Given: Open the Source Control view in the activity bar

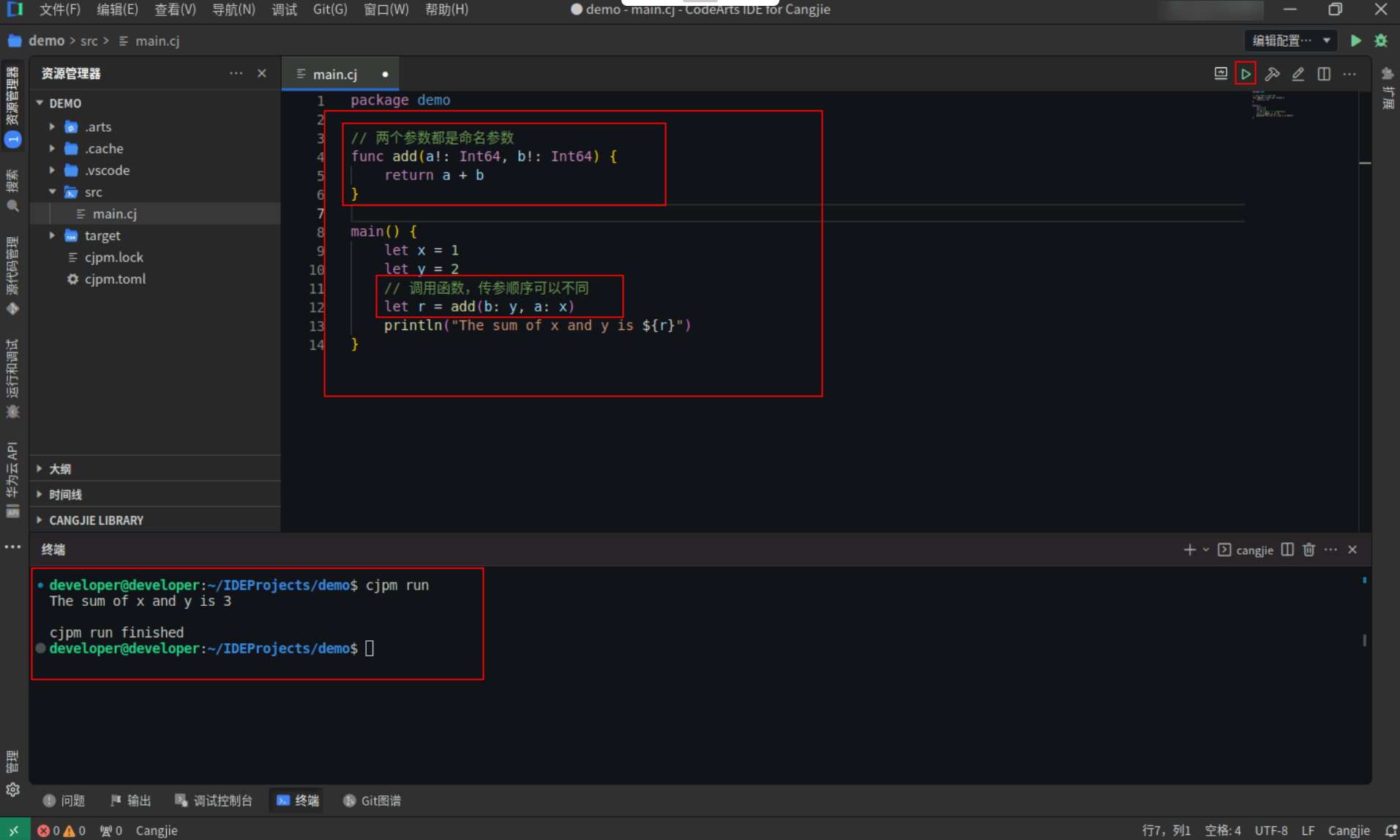Looking at the screenshot, I should point(12,276).
